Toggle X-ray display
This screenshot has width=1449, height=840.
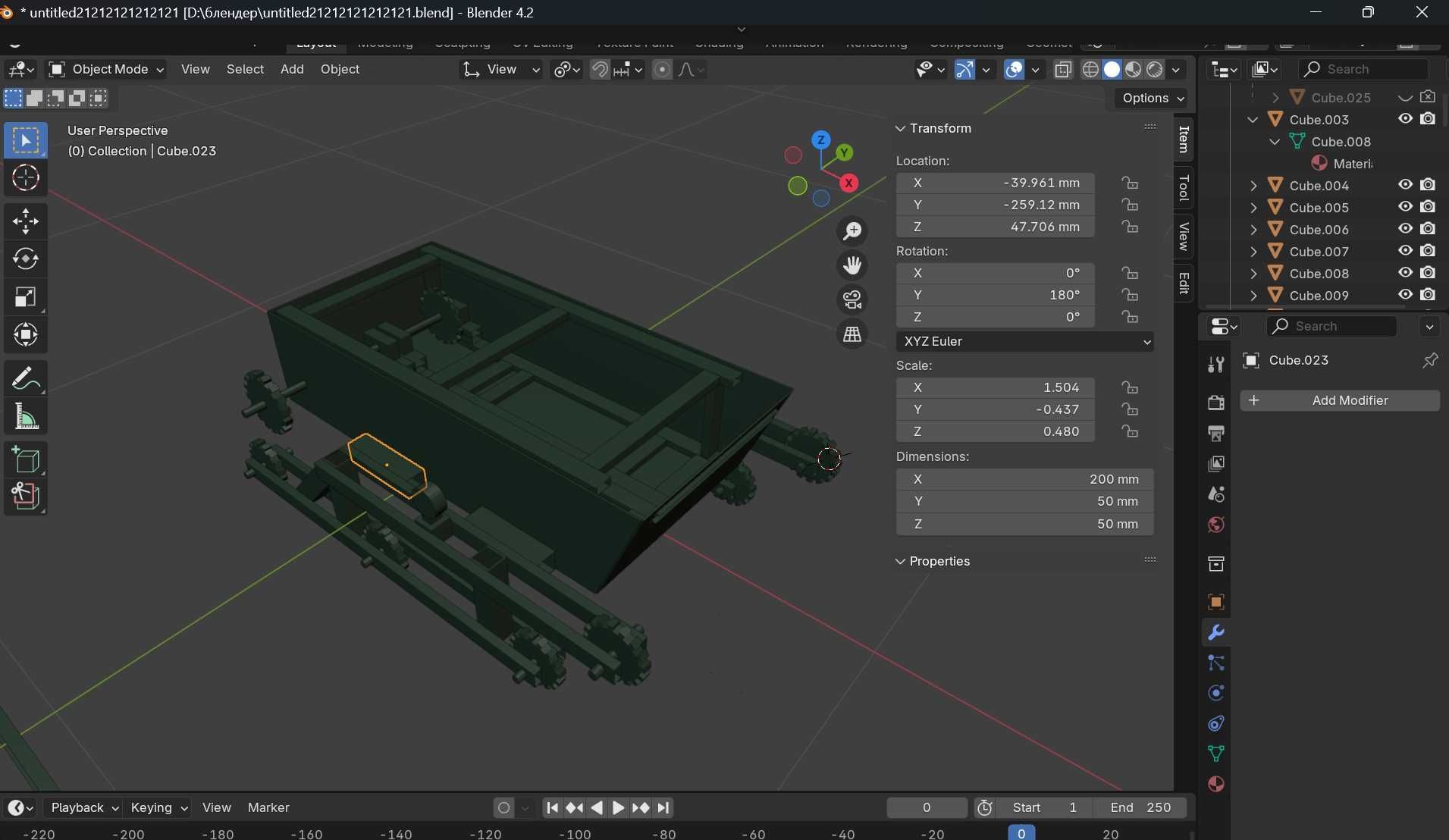(x=1063, y=70)
